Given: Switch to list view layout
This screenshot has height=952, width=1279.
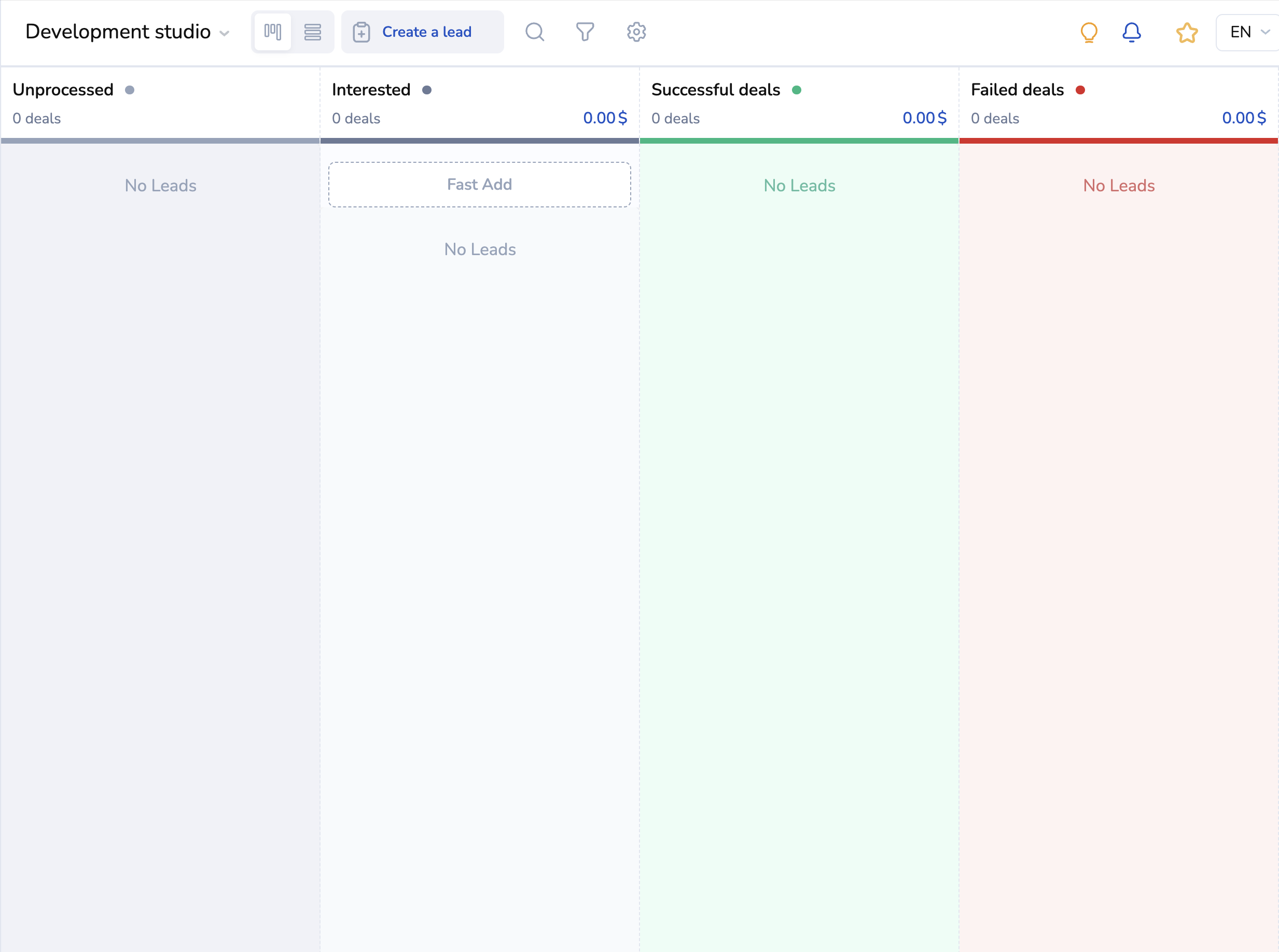Looking at the screenshot, I should point(312,32).
